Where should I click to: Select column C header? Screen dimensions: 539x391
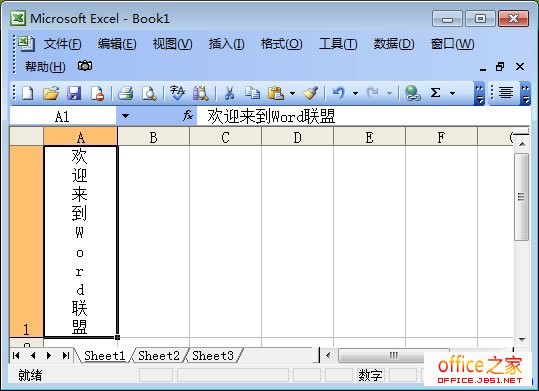226,137
